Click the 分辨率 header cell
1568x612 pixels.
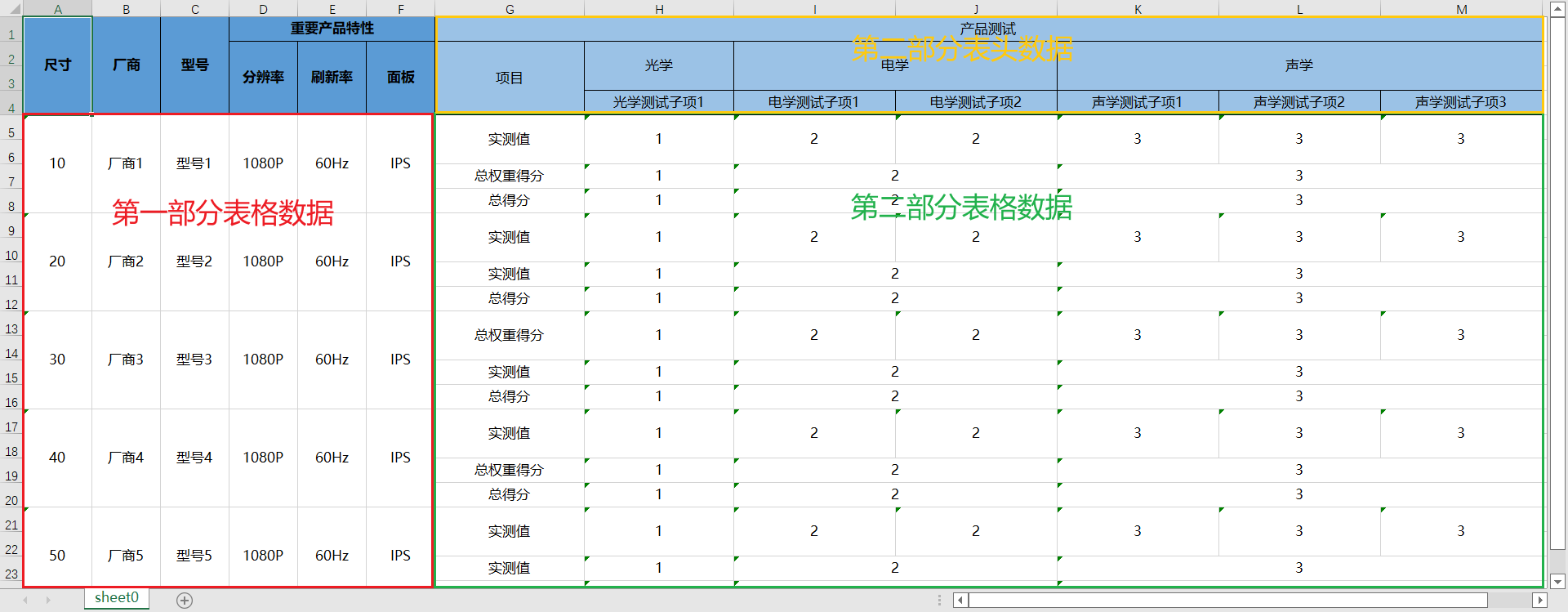click(x=263, y=77)
